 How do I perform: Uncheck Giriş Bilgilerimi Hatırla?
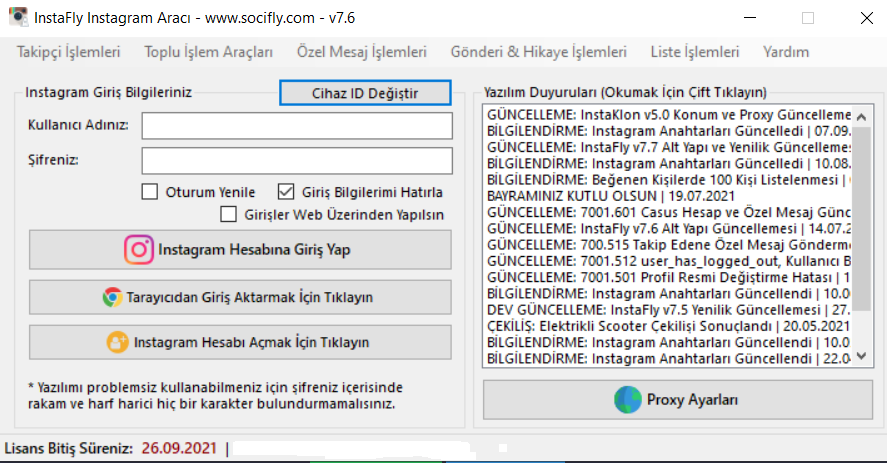pos(286,192)
